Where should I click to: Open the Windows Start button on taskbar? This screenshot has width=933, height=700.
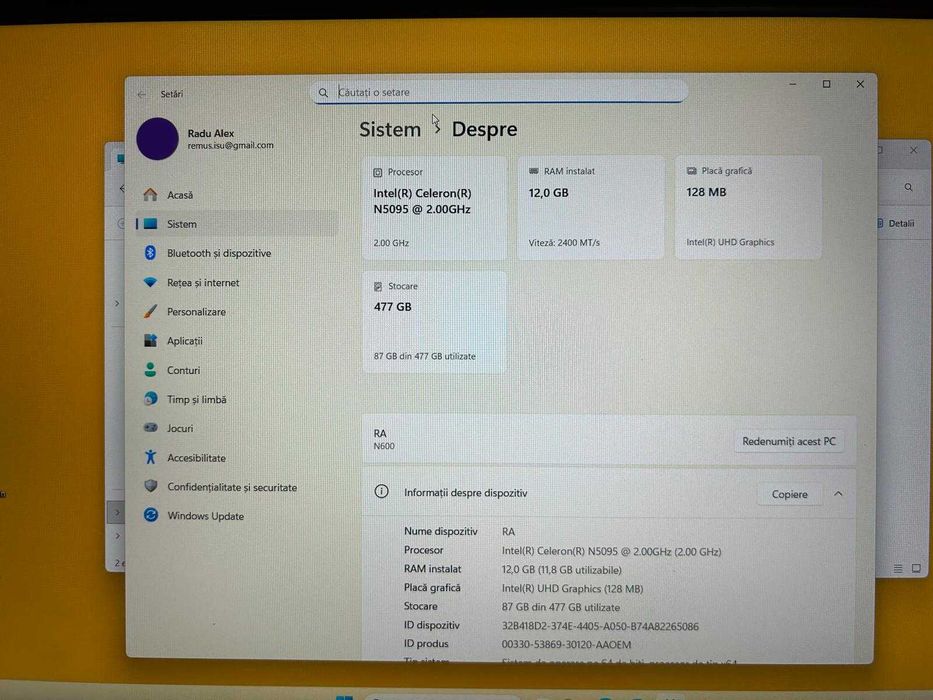[344, 697]
